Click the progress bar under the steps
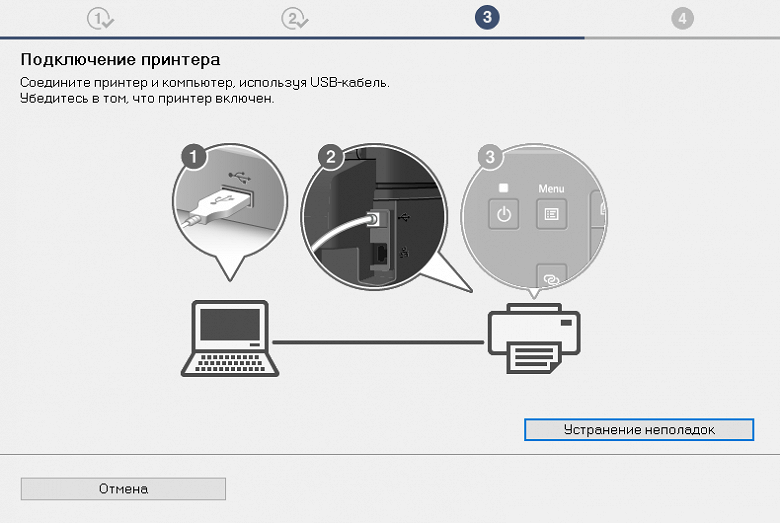 coord(390,37)
